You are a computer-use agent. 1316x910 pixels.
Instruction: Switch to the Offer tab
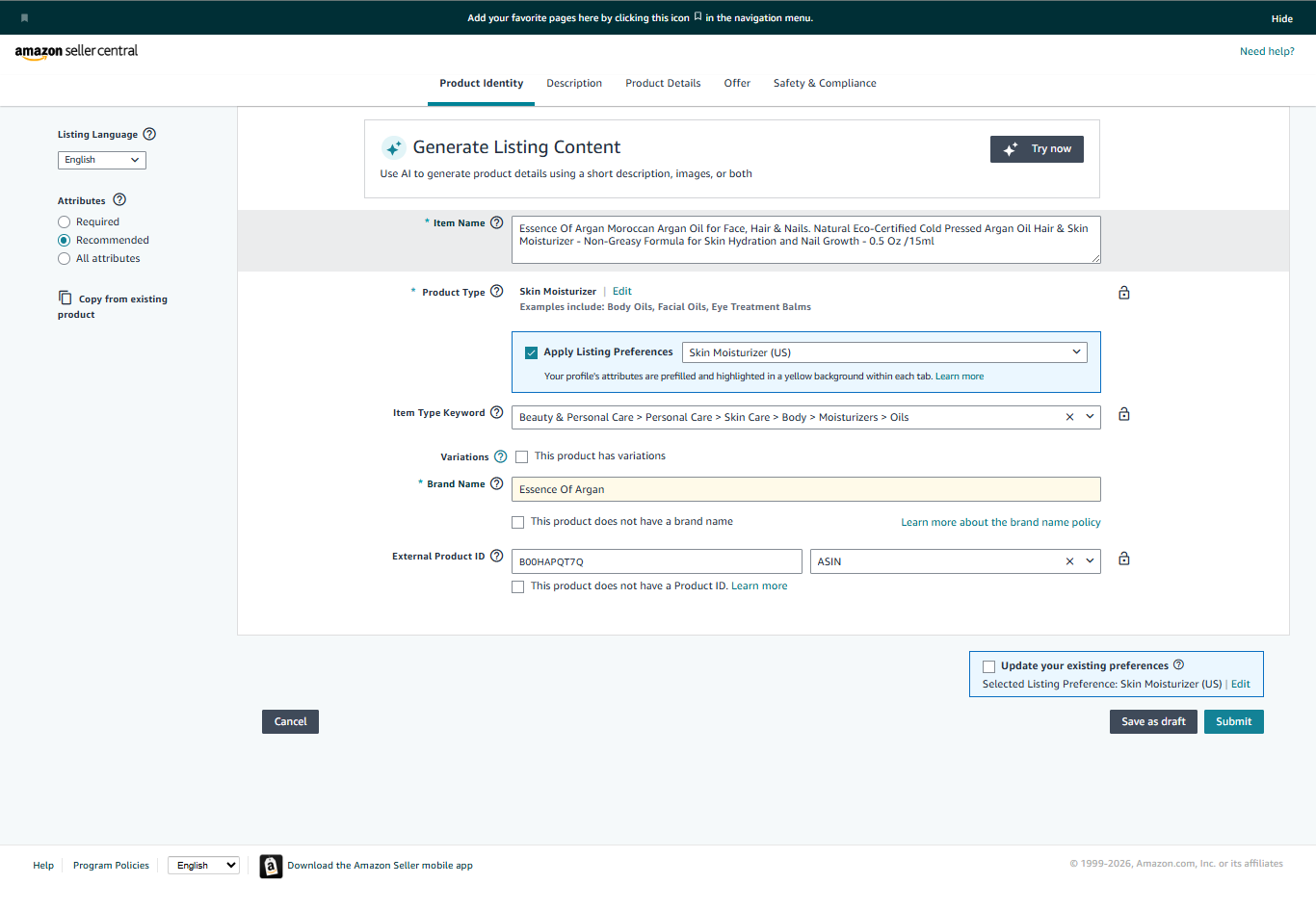737,84
